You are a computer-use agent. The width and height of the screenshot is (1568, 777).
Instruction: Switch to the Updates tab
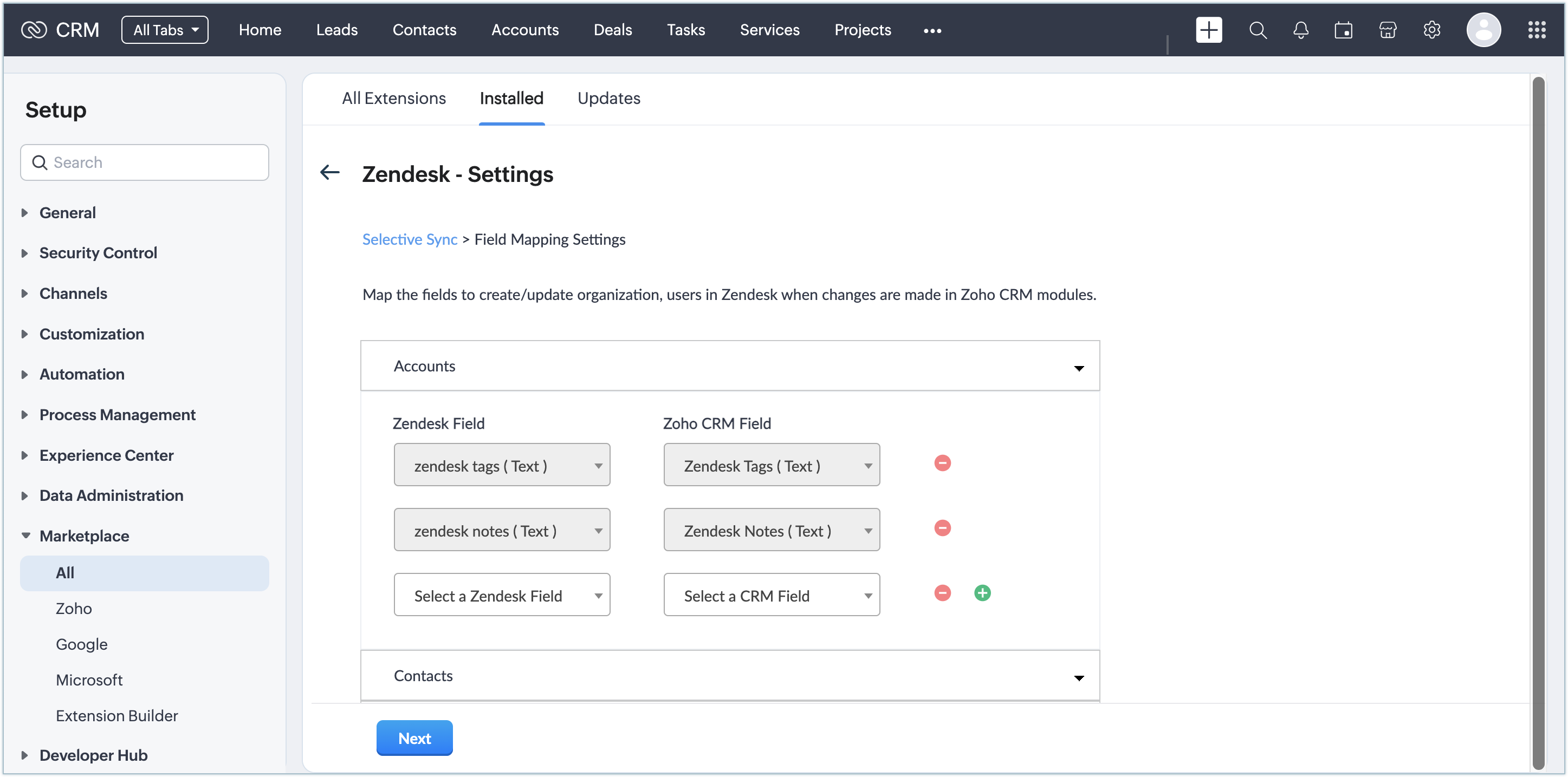[x=608, y=99]
